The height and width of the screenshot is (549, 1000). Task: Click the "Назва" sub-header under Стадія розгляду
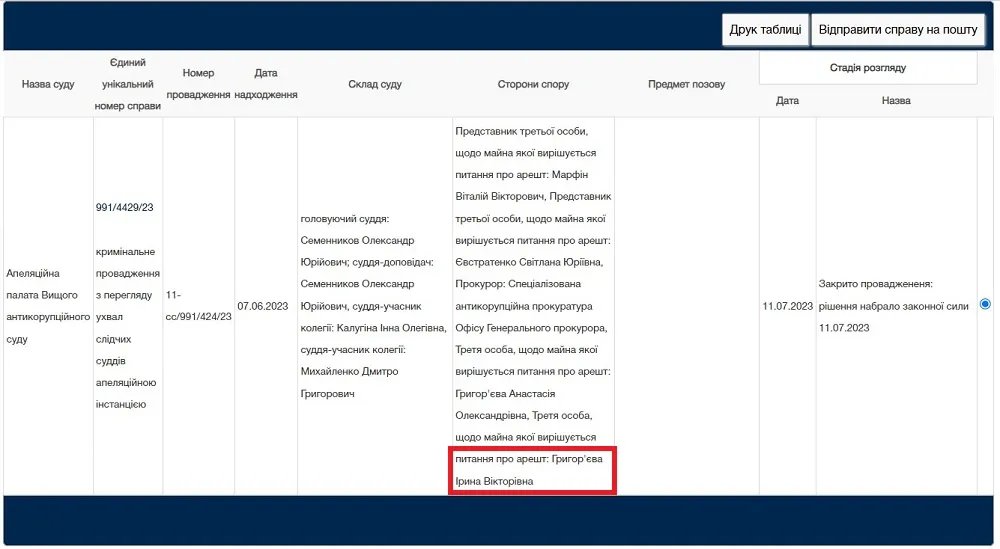point(896,101)
